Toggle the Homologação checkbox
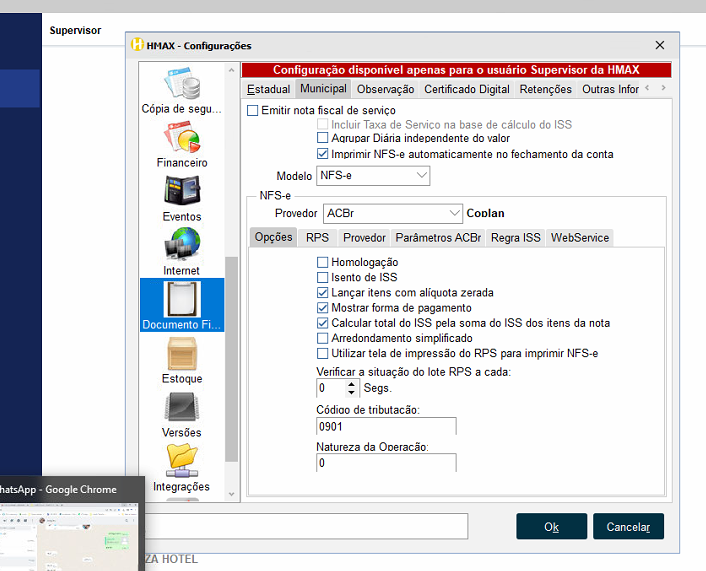The image size is (706, 571). click(322, 263)
